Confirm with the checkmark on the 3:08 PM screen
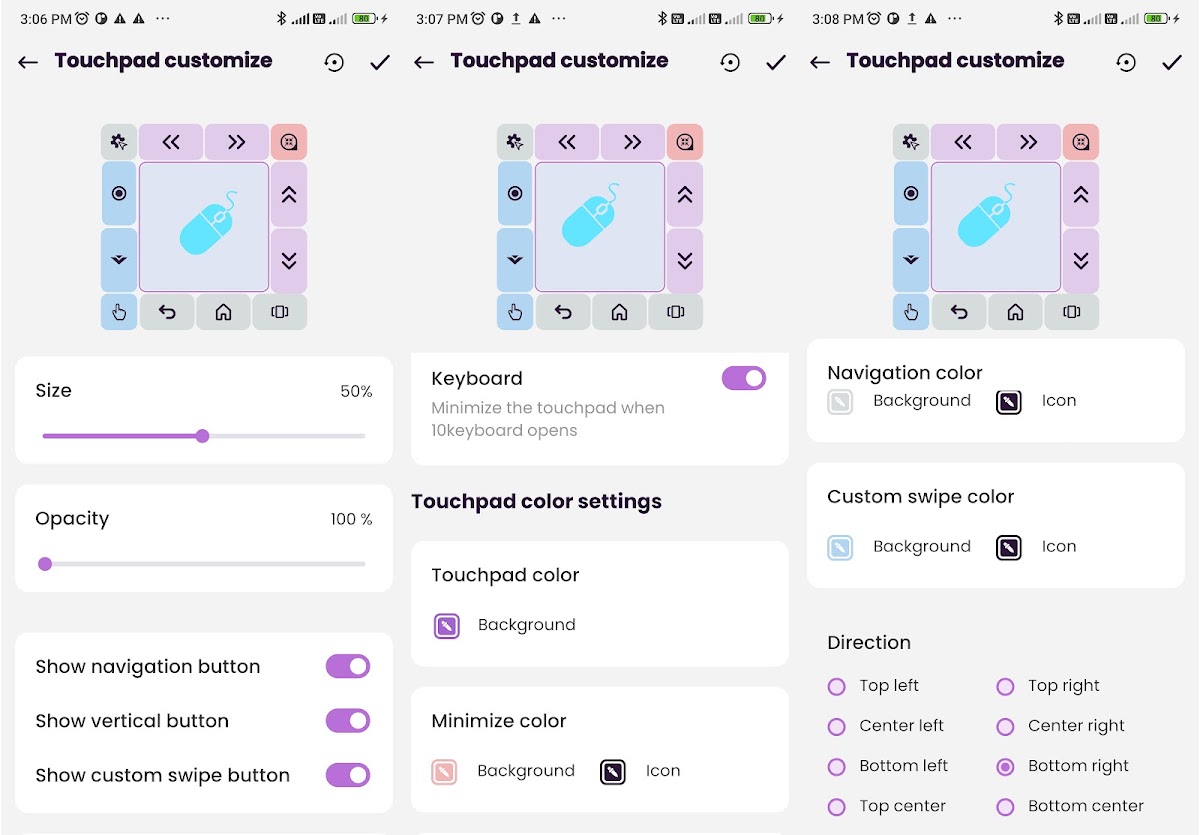Image resolution: width=1200 pixels, height=835 pixels. pyautogui.click(x=1172, y=62)
